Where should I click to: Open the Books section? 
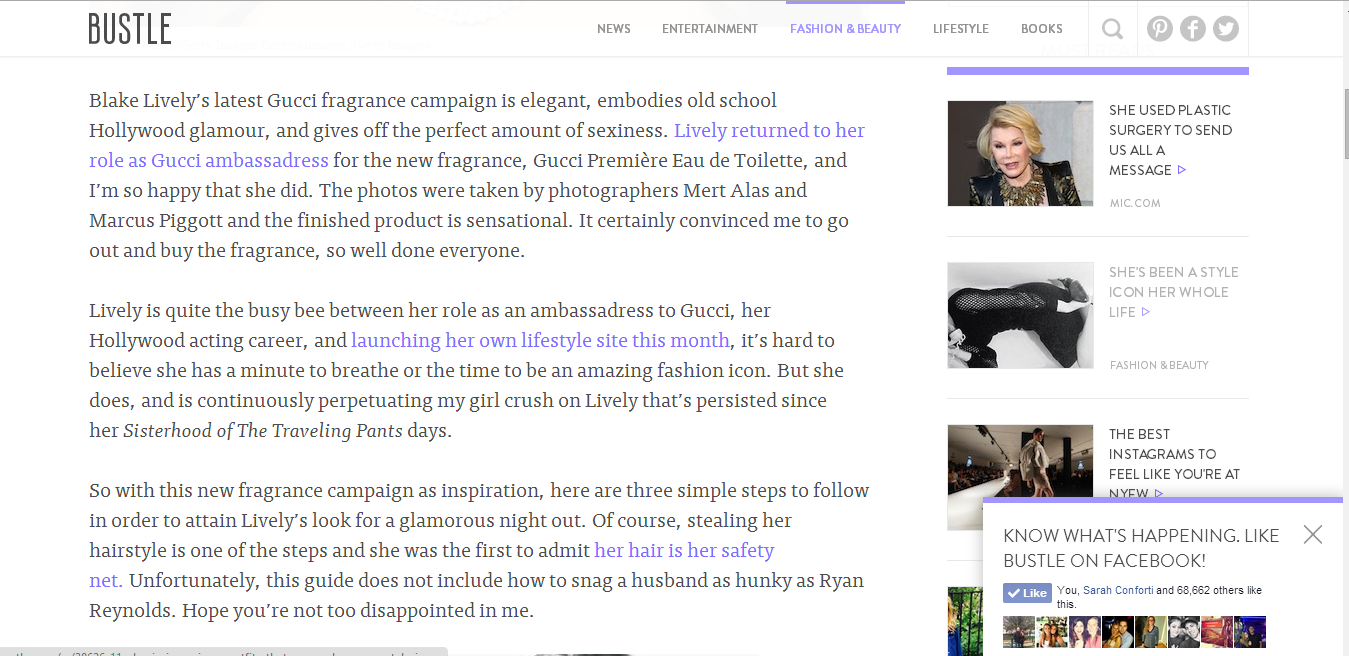[x=1041, y=29]
